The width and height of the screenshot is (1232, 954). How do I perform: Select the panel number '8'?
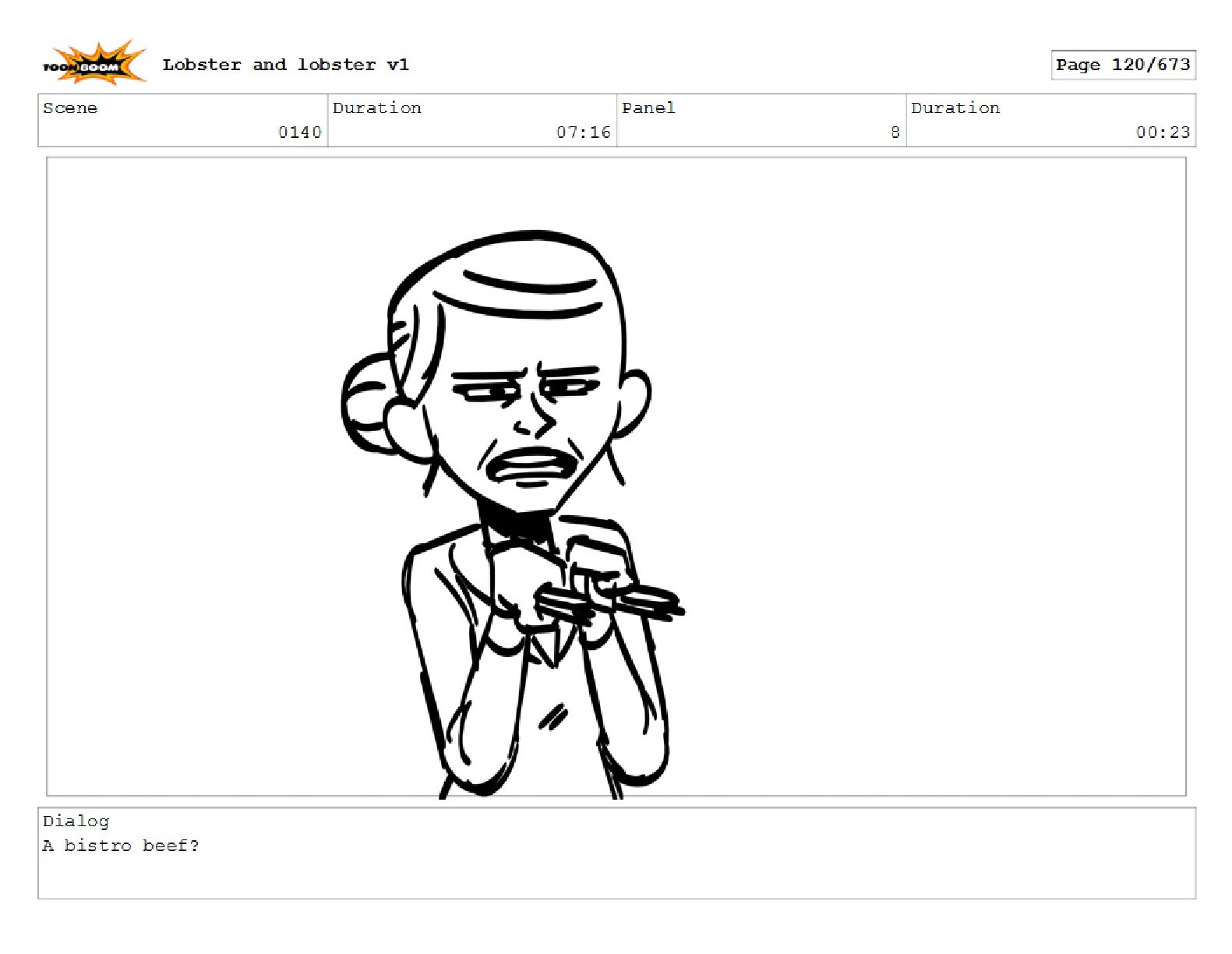(895, 132)
